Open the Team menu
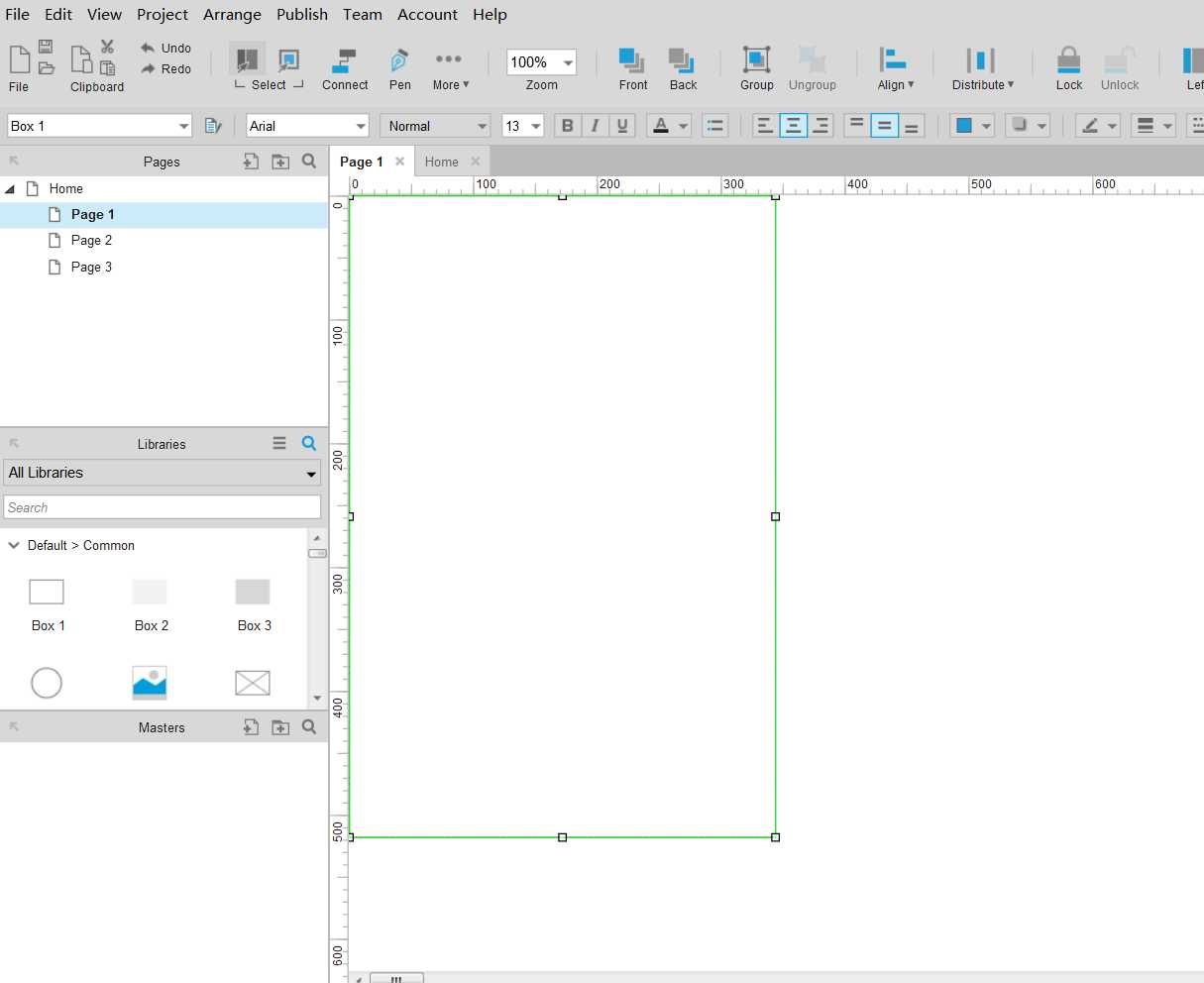 coord(363,14)
